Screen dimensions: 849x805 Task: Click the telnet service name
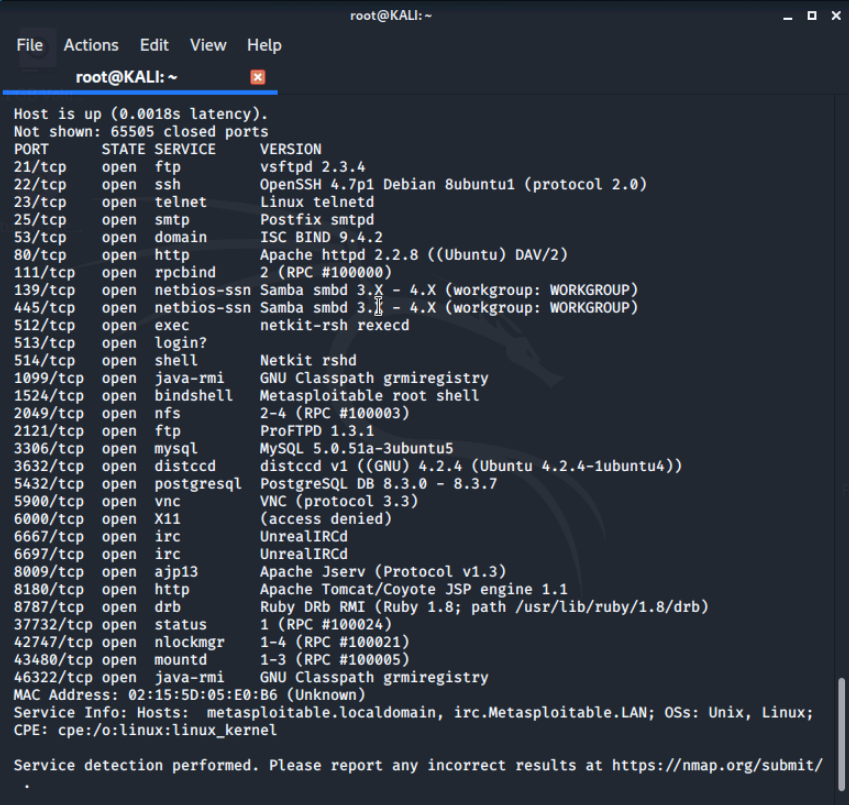click(180, 202)
